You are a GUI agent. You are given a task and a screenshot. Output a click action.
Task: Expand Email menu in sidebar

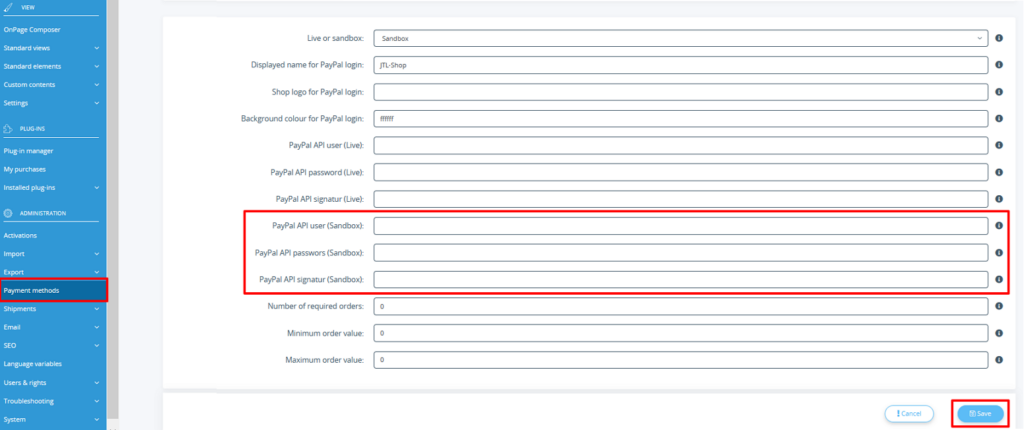(x=97, y=327)
